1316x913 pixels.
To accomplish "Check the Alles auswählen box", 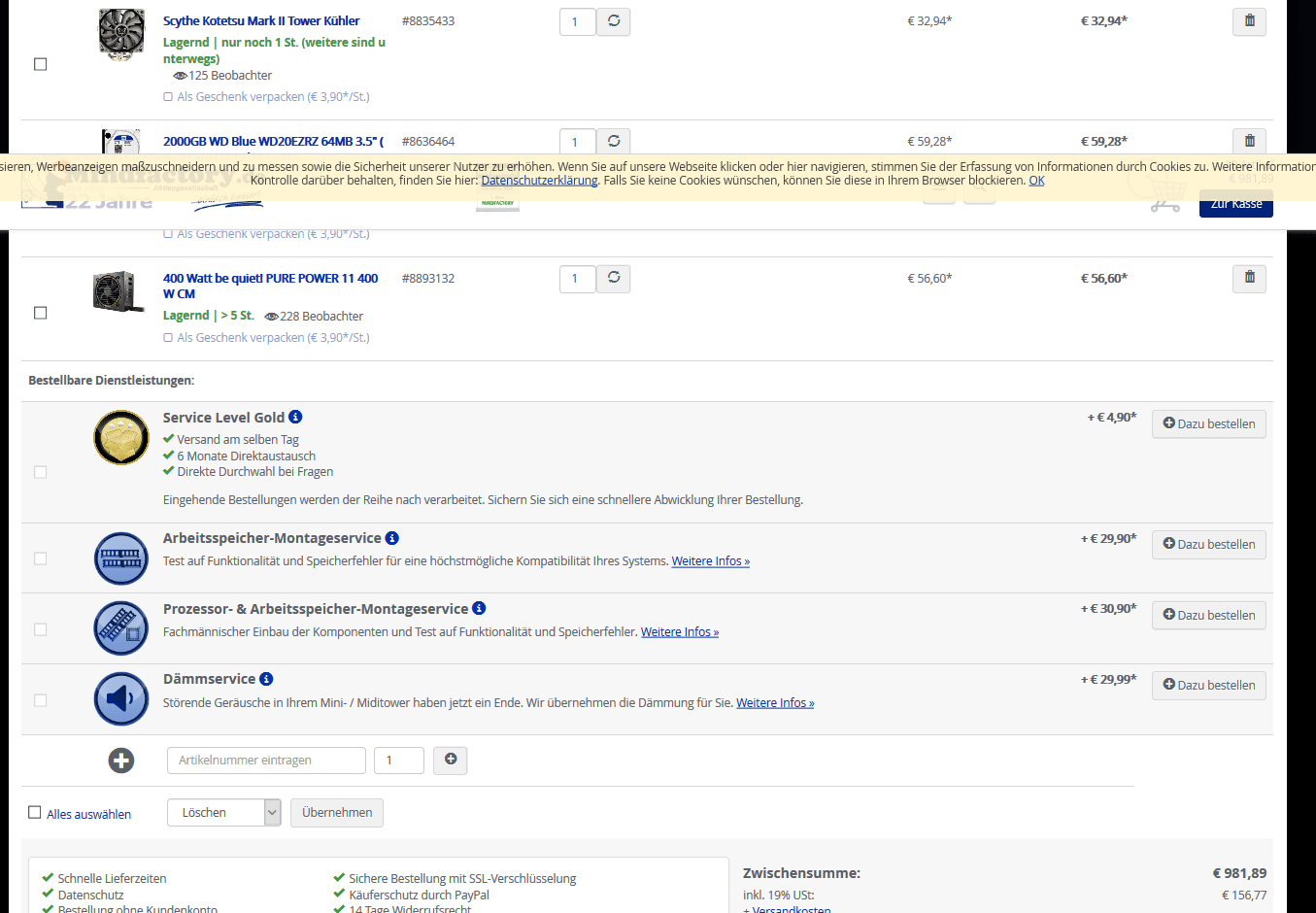I will coord(35,812).
